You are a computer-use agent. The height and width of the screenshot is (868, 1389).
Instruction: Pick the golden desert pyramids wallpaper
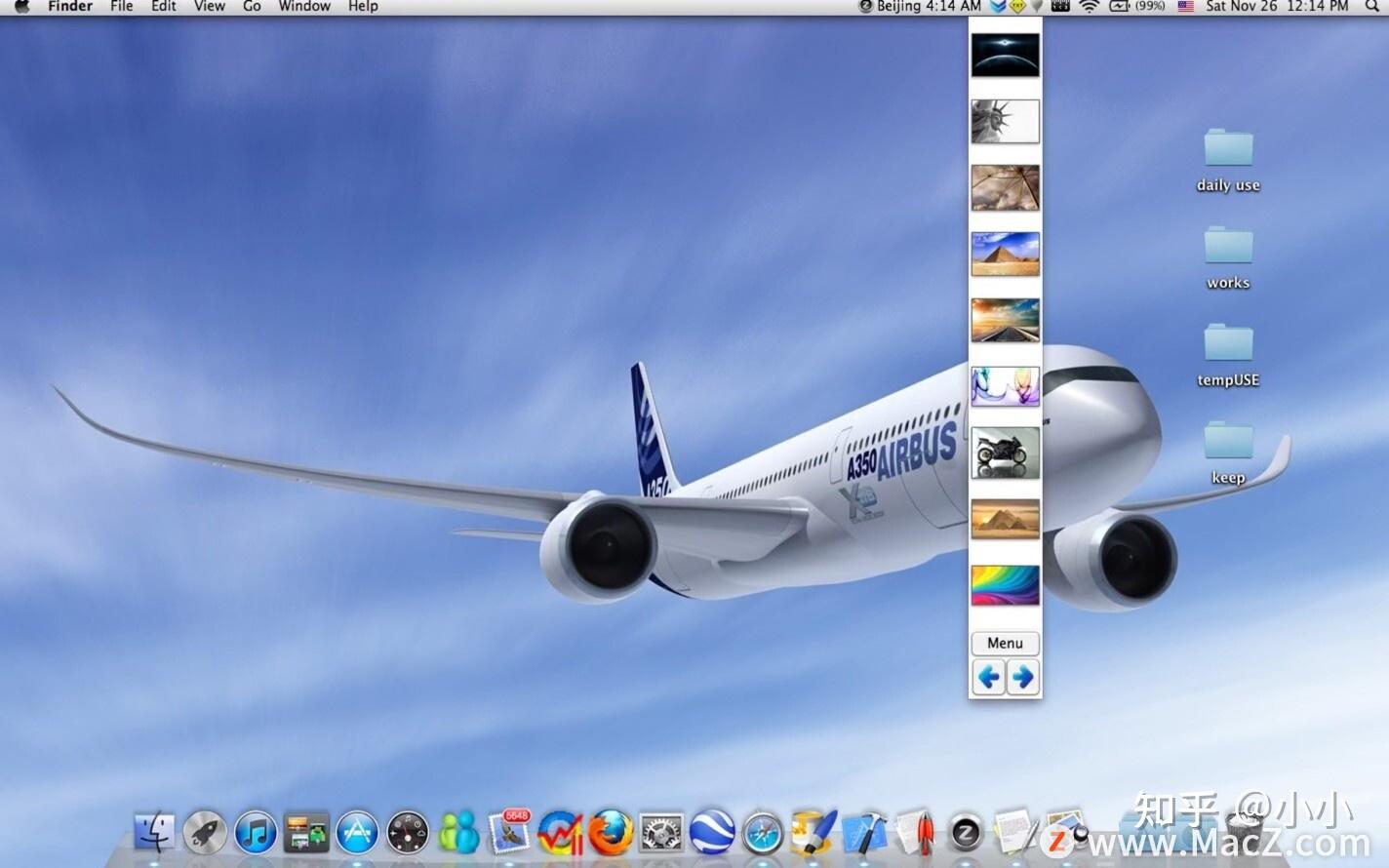coord(1005,519)
